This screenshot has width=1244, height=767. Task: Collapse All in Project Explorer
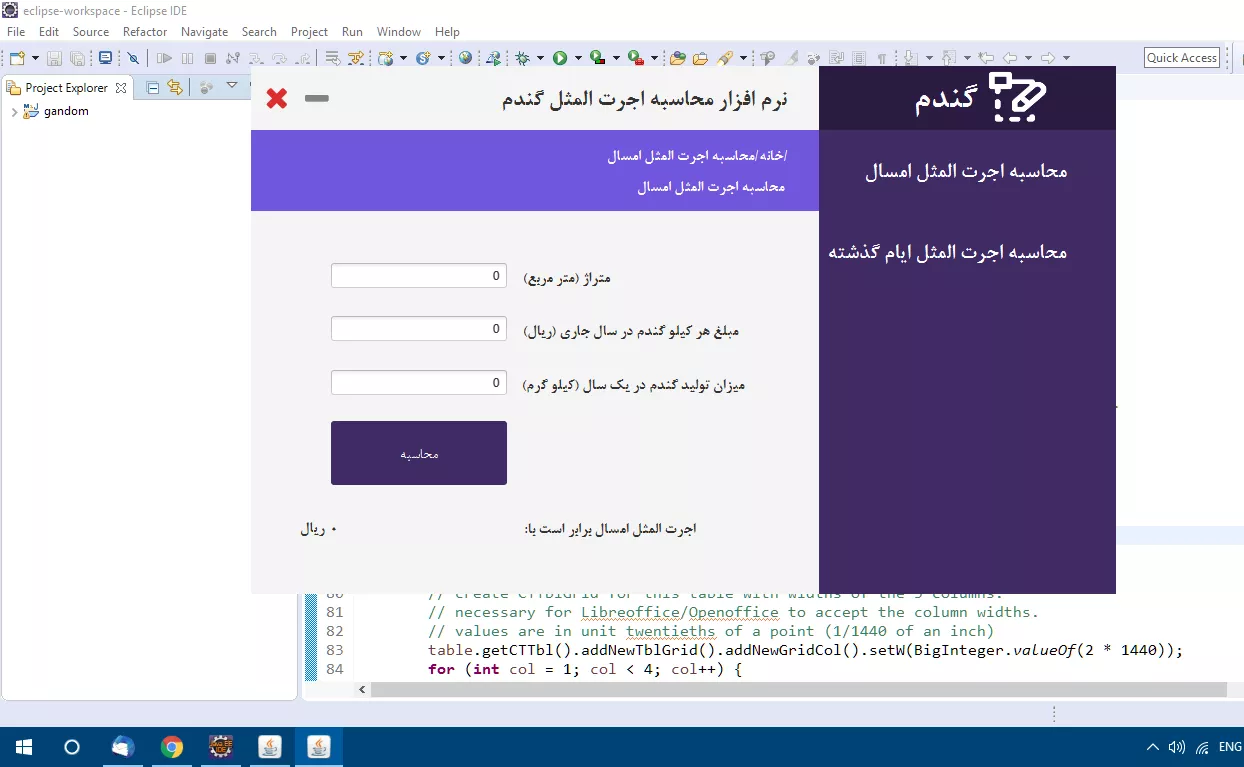point(153,88)
